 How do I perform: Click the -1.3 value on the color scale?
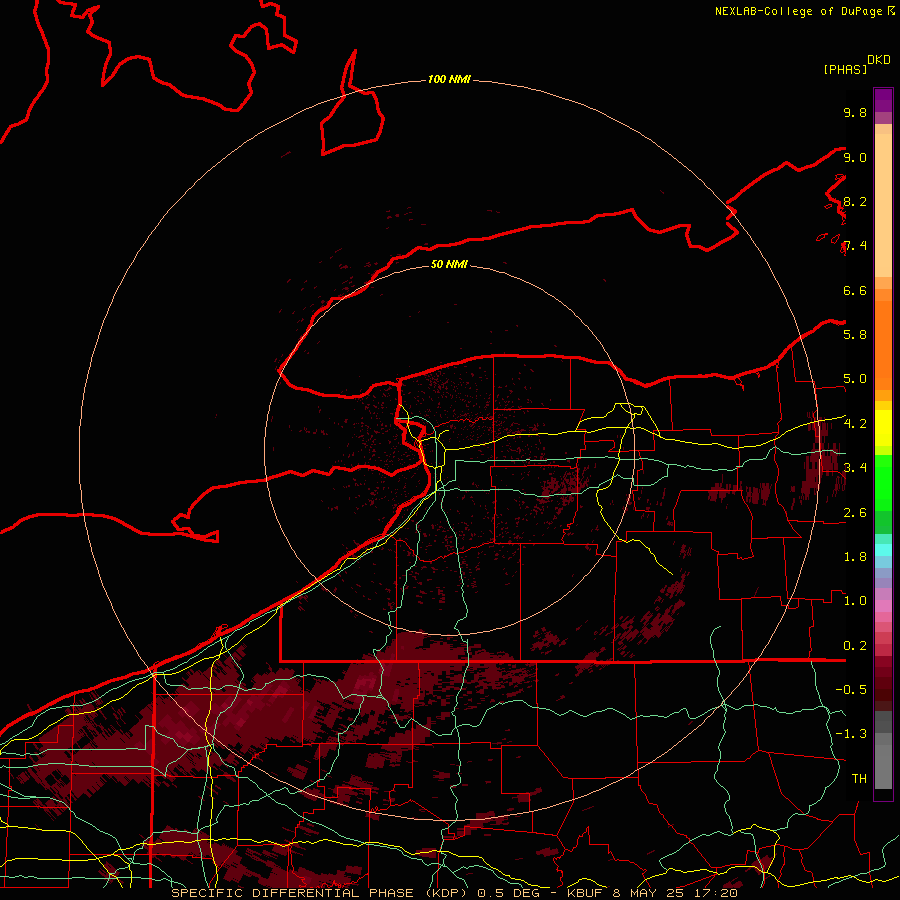(x=851, y=734)
